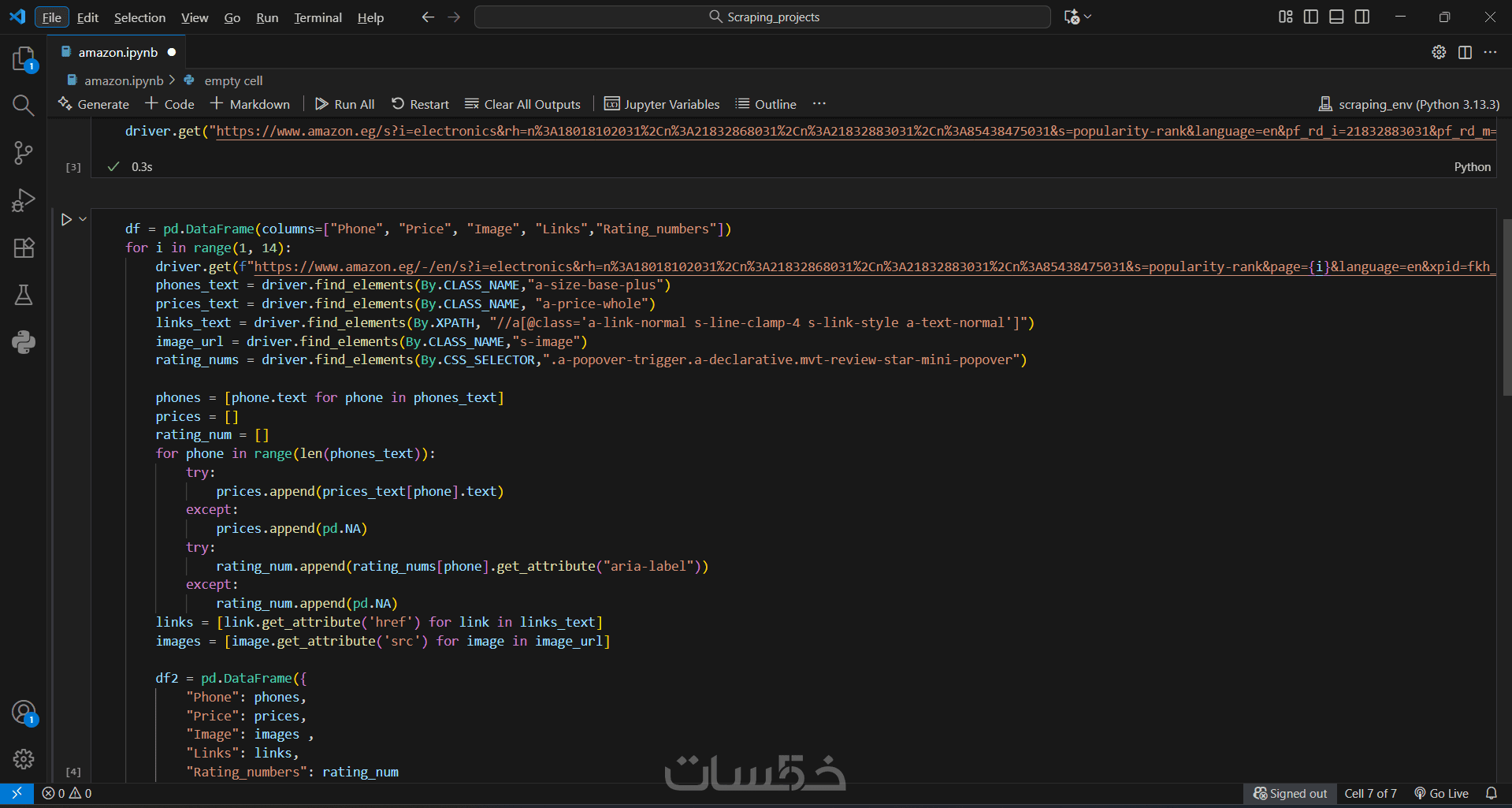Open the Testing flask view
1512x808 pixels.
(24, 295)
